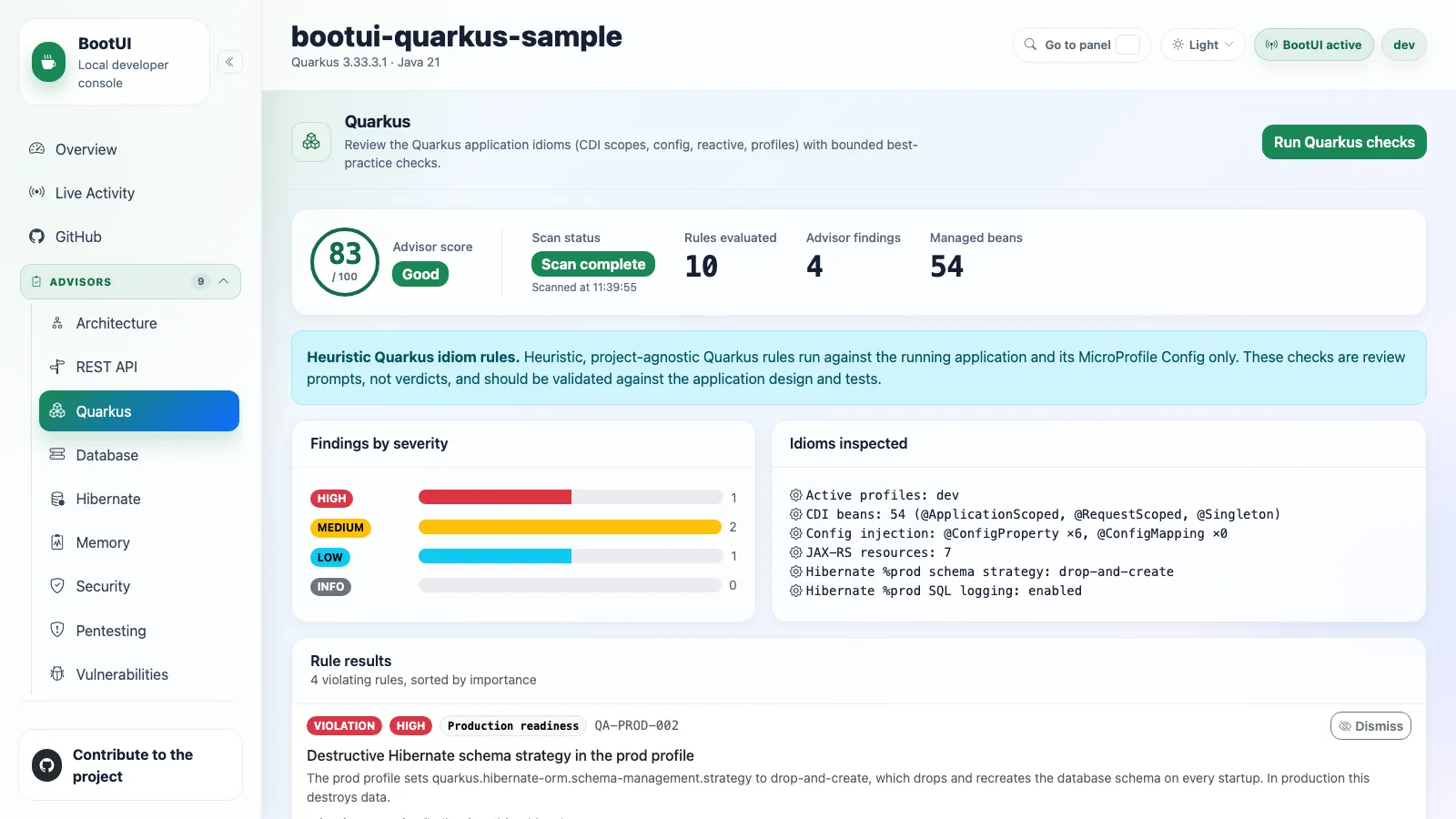Click the Advisors clipboard icon
This screenshot has height=819, width=1456.
[x=36, y=281]
